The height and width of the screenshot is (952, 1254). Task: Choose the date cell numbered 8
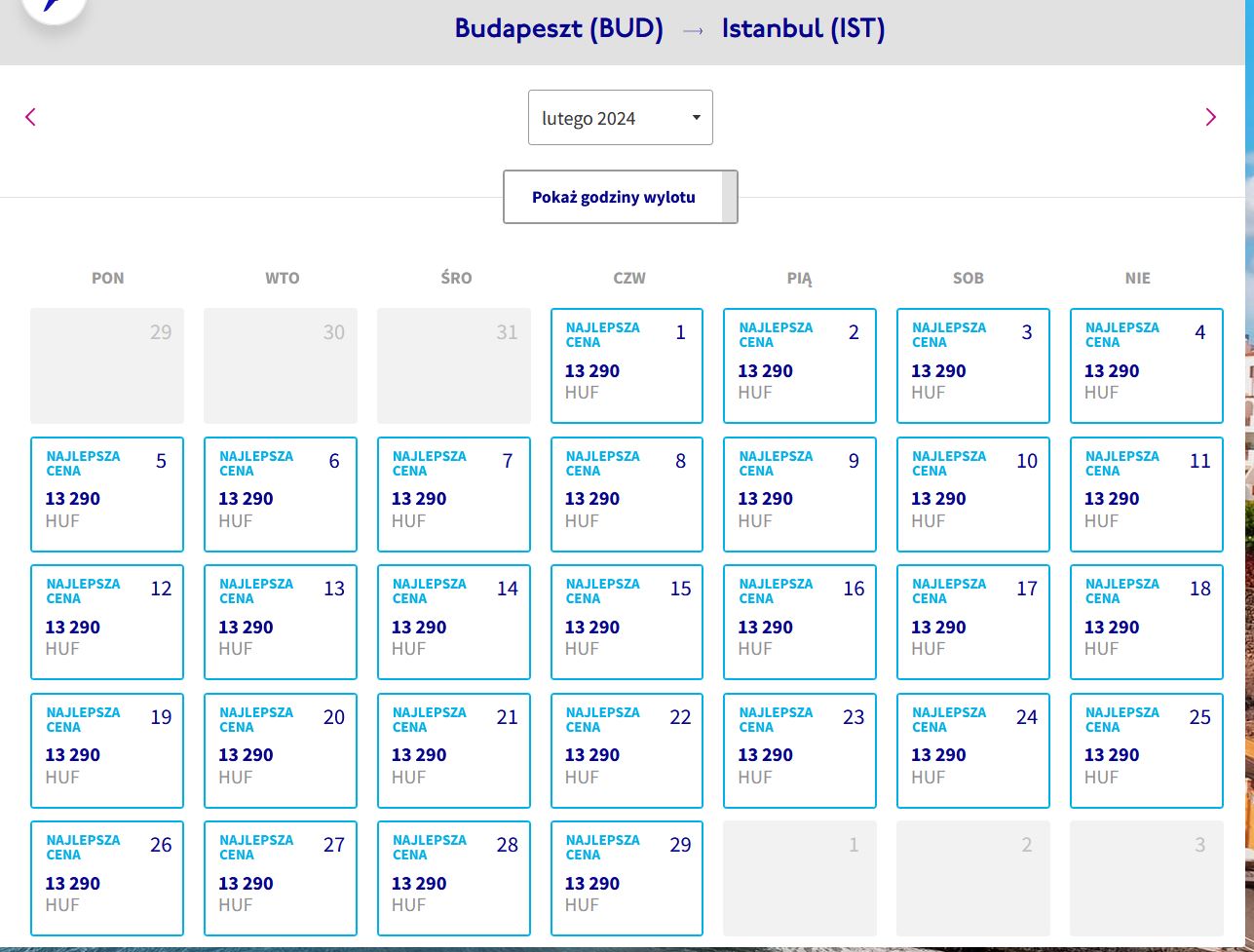627,494
